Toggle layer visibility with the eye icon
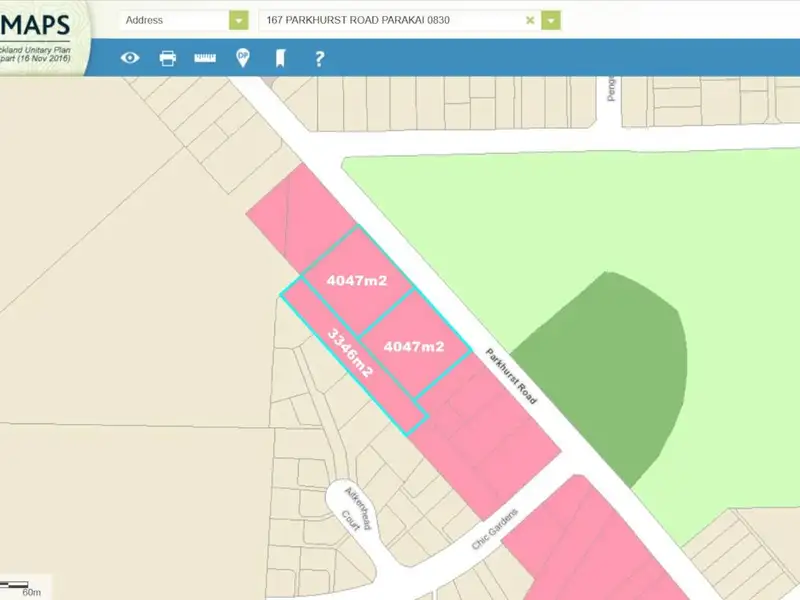 (x=130, y=58)
